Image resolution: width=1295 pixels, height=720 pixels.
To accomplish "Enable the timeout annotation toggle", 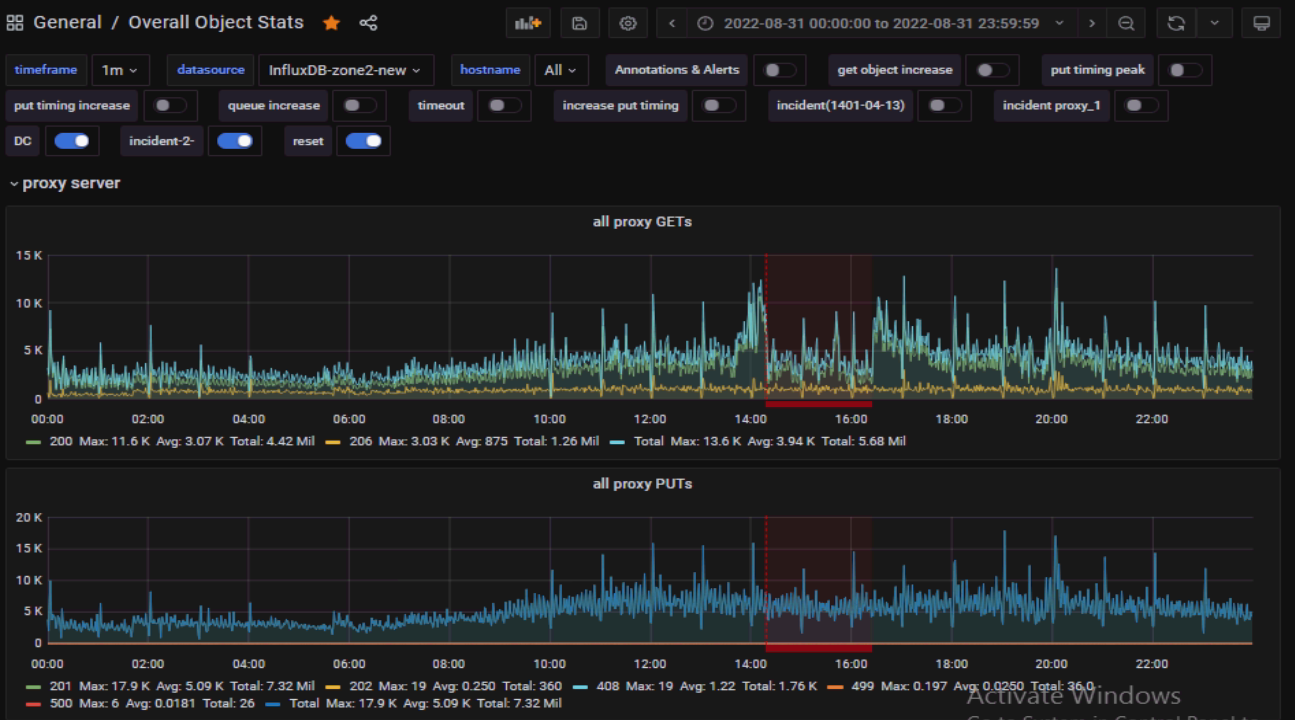I will click(x=503, y=105).
